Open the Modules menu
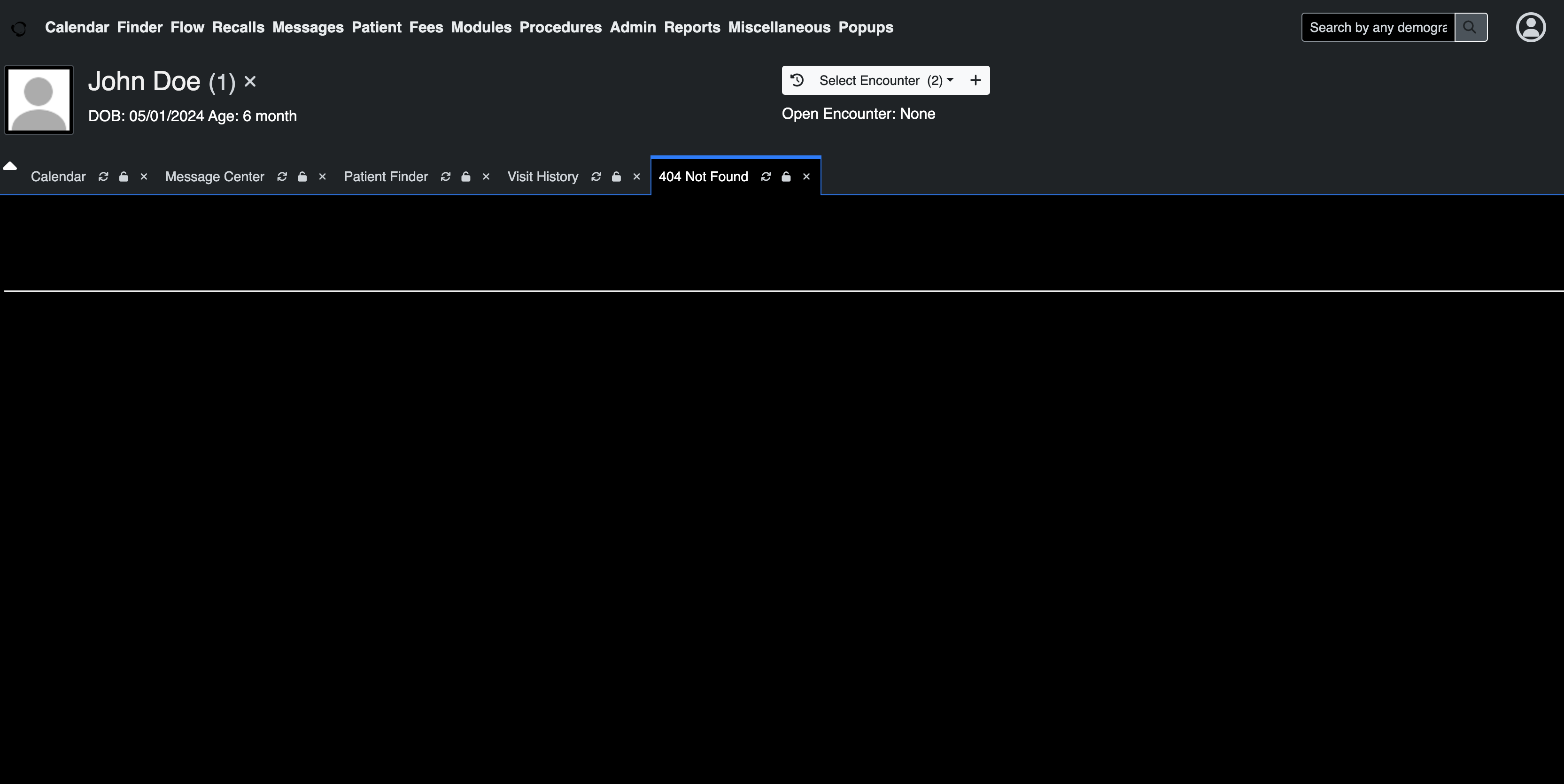This screenshot has height=784, width=1564. pos(481,27)
